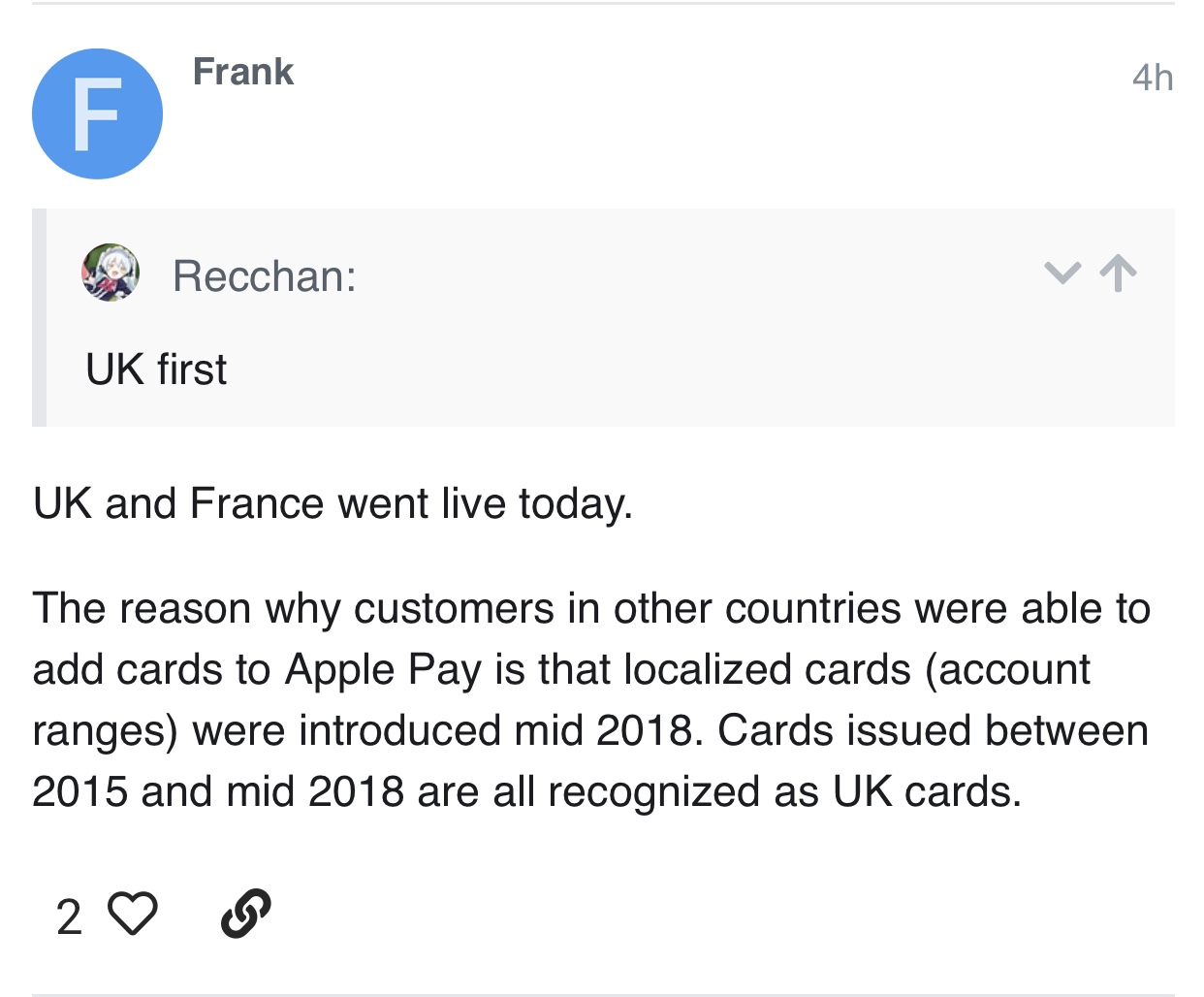1204x997 pixels.
Task: Copy post link using chain icon
Action: 245,915
